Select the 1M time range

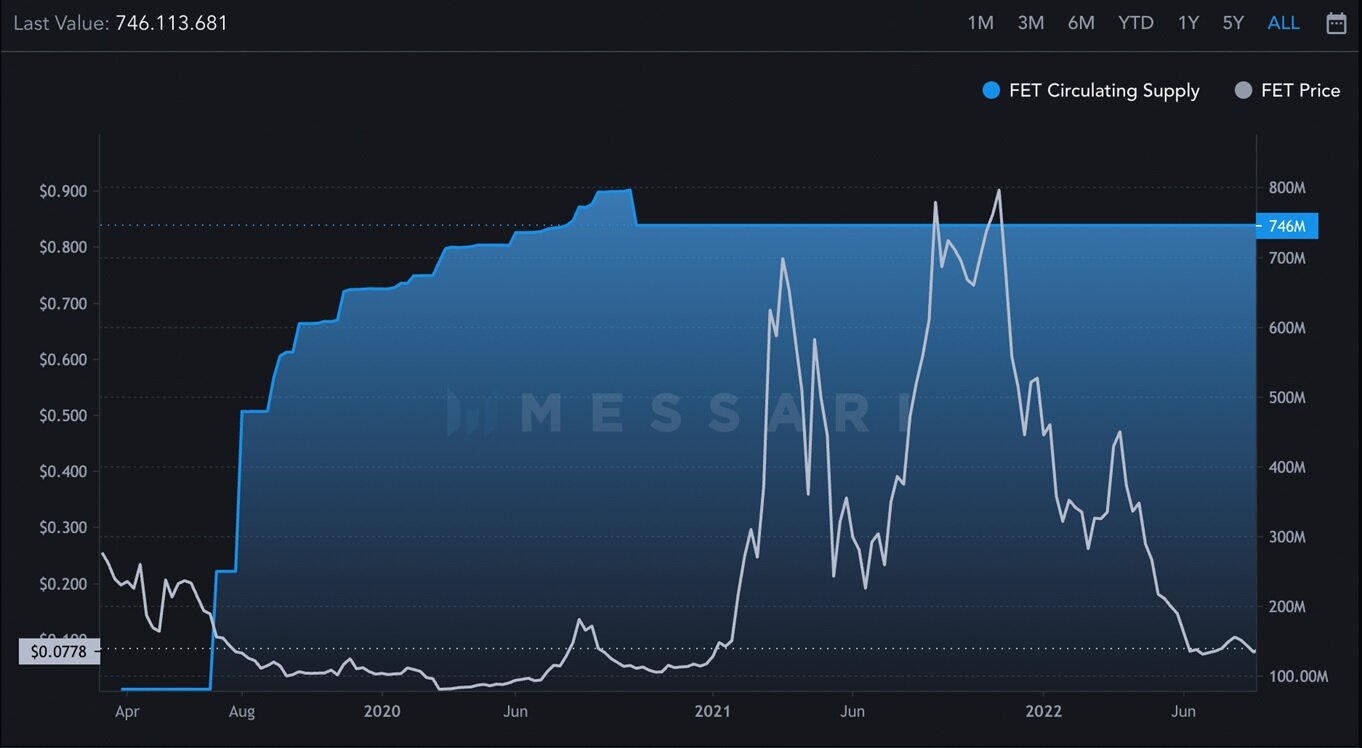coord(980,23)
